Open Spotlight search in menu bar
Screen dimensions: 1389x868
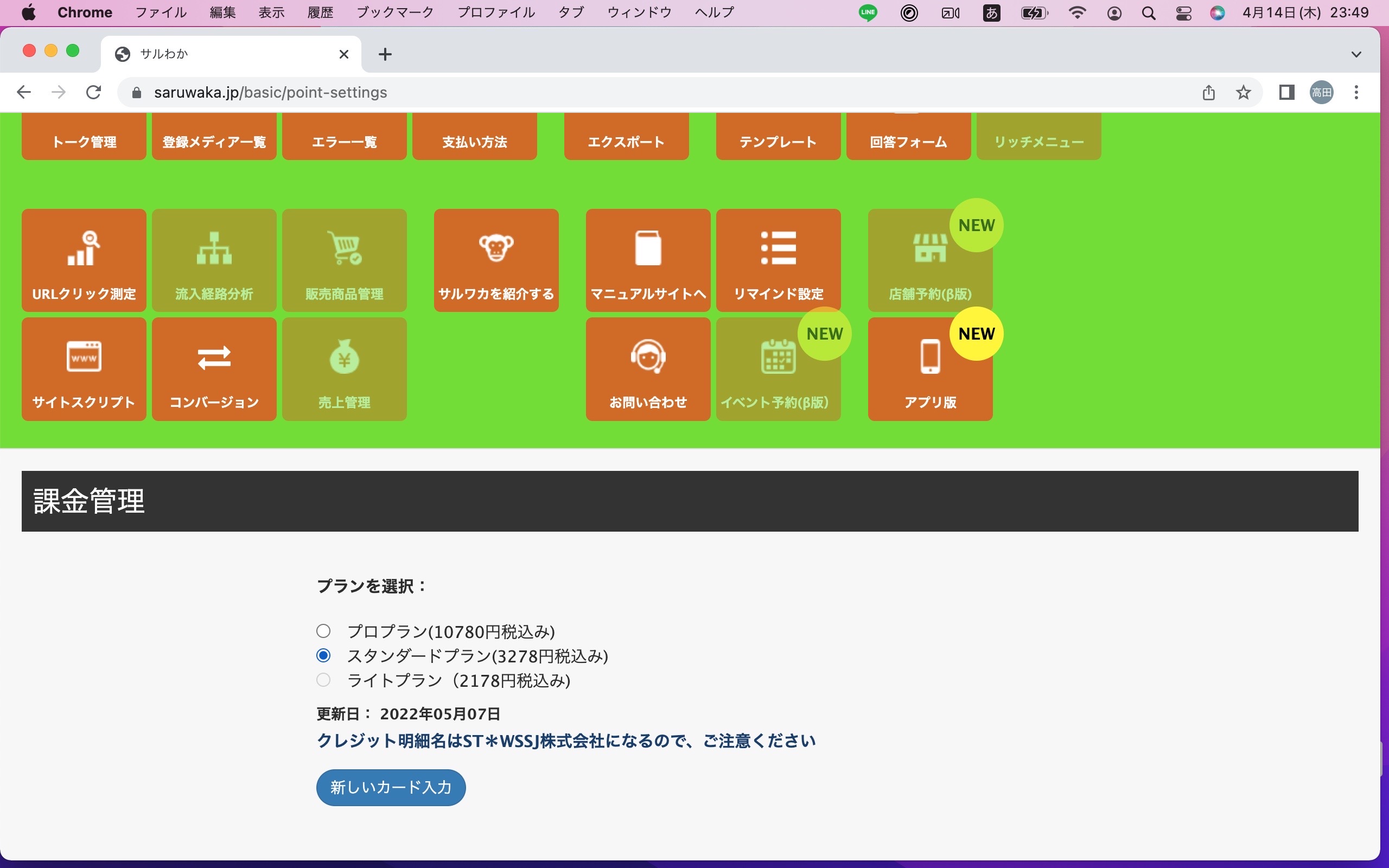coord(1149,12)
